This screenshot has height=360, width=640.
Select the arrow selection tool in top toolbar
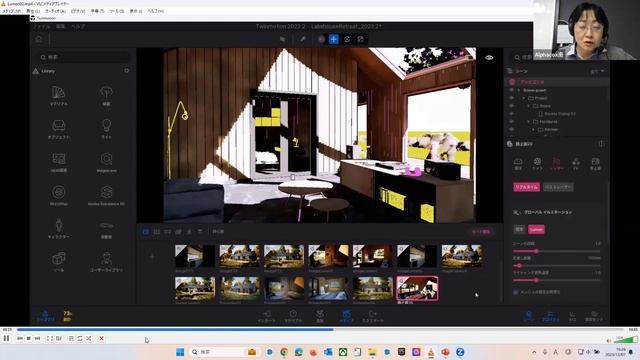click(x=282, y=39)
